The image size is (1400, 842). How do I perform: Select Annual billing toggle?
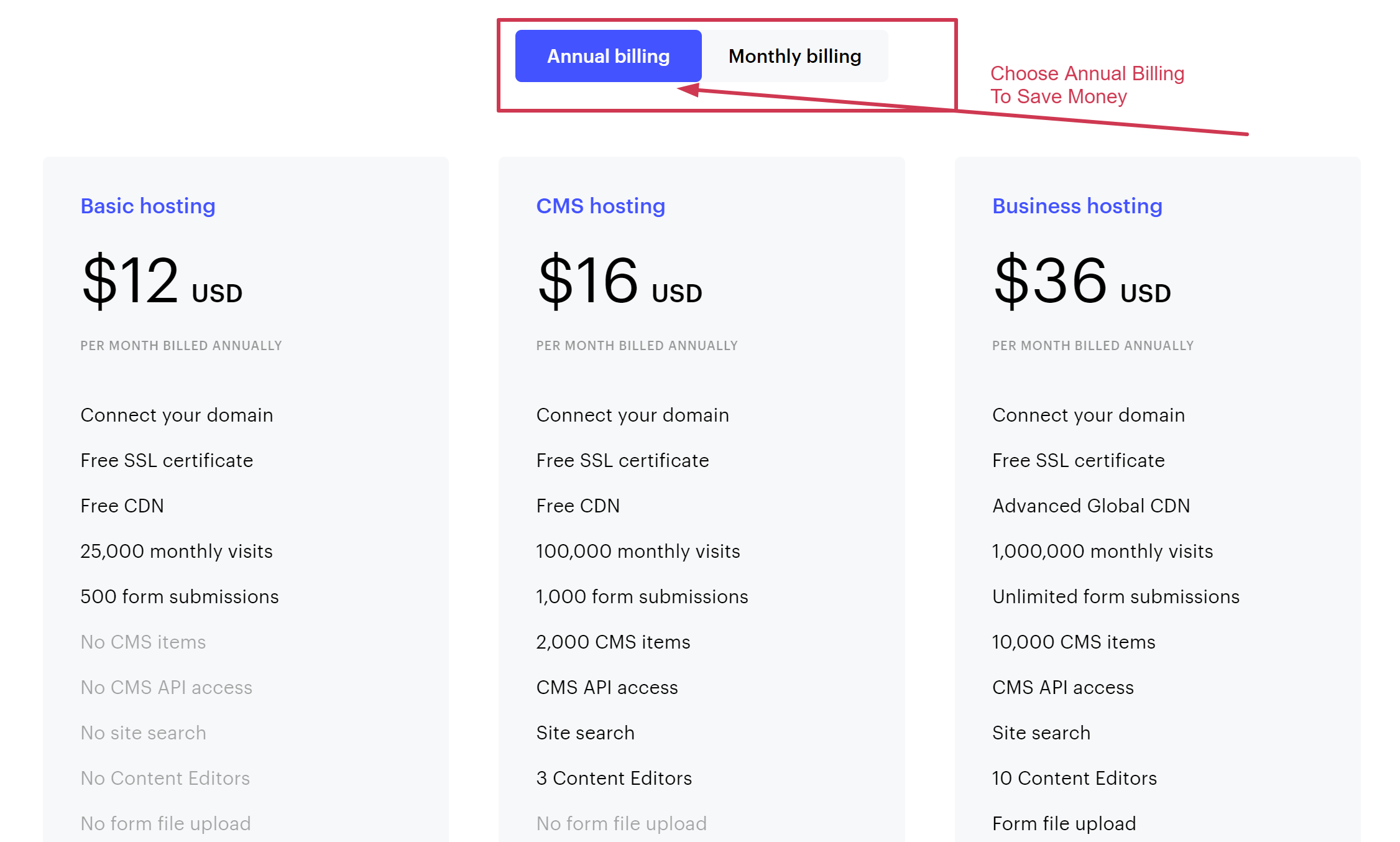tap(608, 56)
